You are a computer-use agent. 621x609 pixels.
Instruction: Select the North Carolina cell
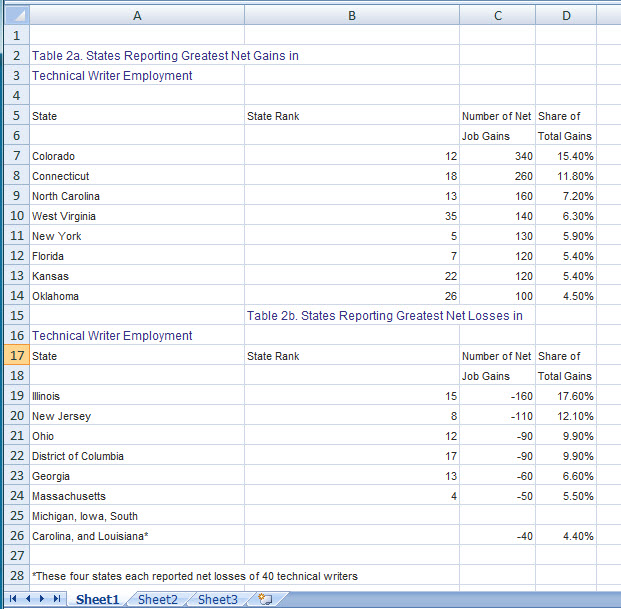(x=137, y=195)
